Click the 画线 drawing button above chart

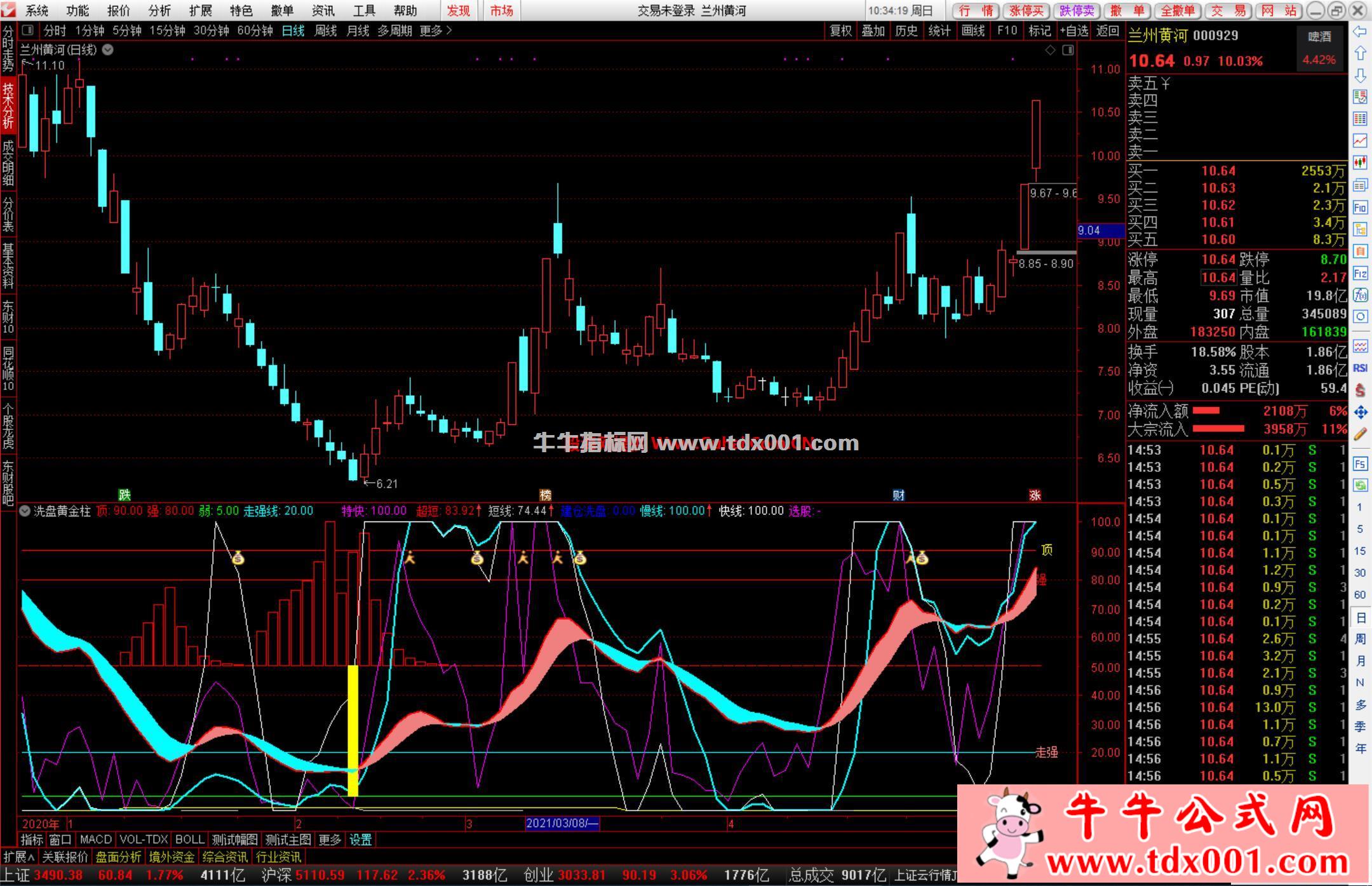click(973, 30)
